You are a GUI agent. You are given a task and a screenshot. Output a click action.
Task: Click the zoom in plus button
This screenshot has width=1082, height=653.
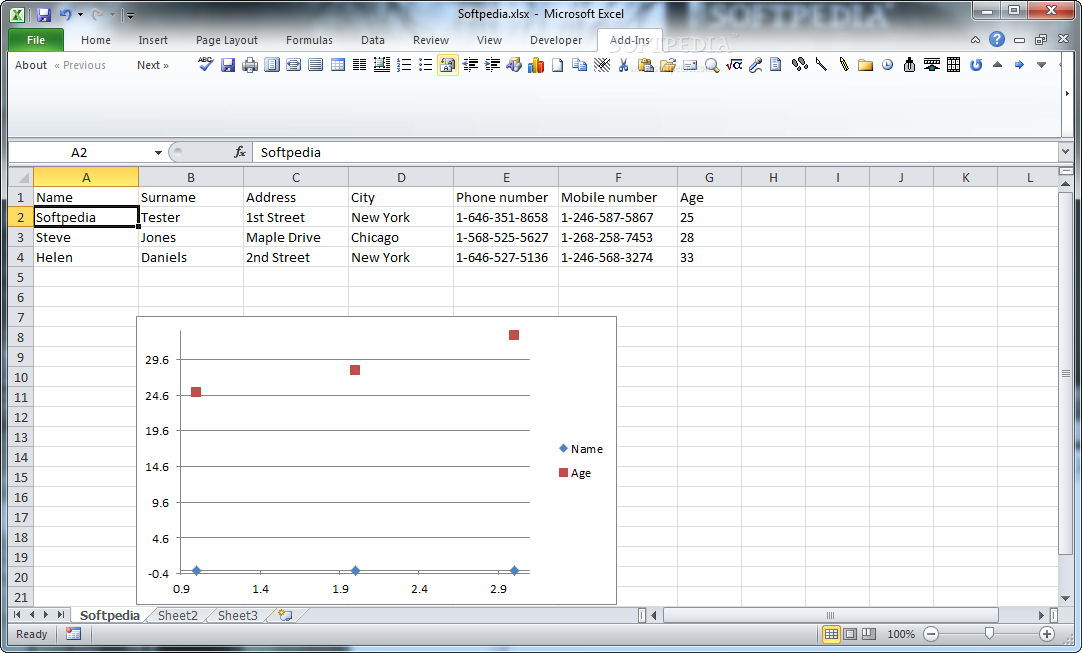click(x=1047, y=634)
